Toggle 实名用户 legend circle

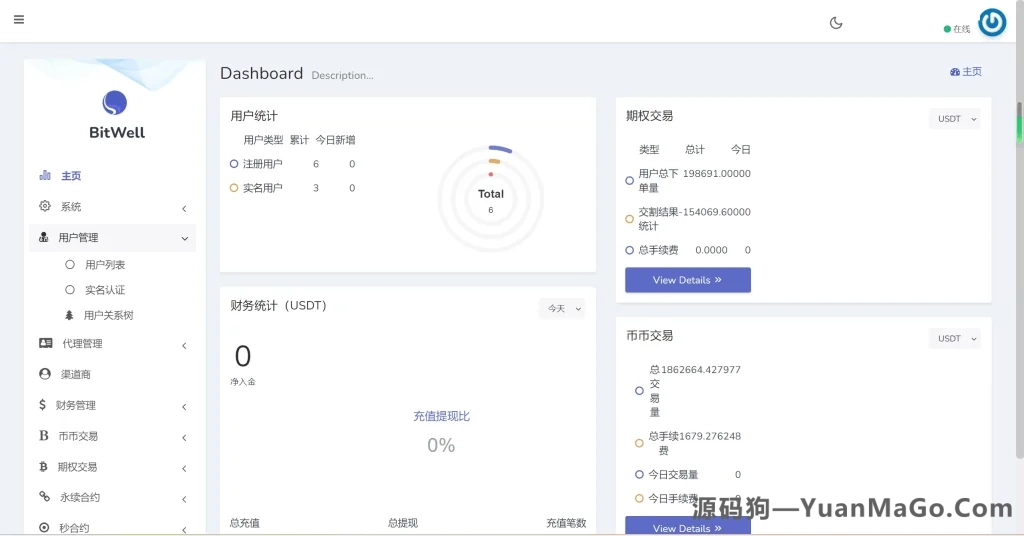(234, 188)
